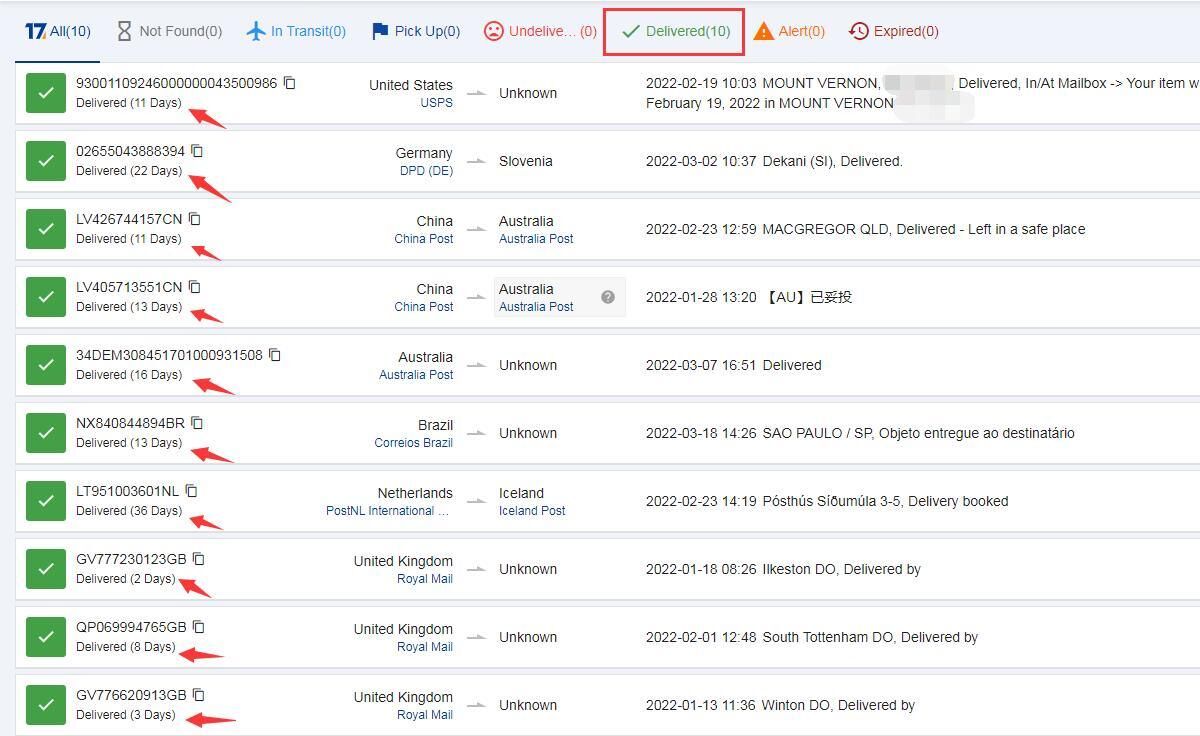Open the Pick Up(0) tab
Screen dimensions: 1200x736
pyautogui.click(x=415, y=31)
